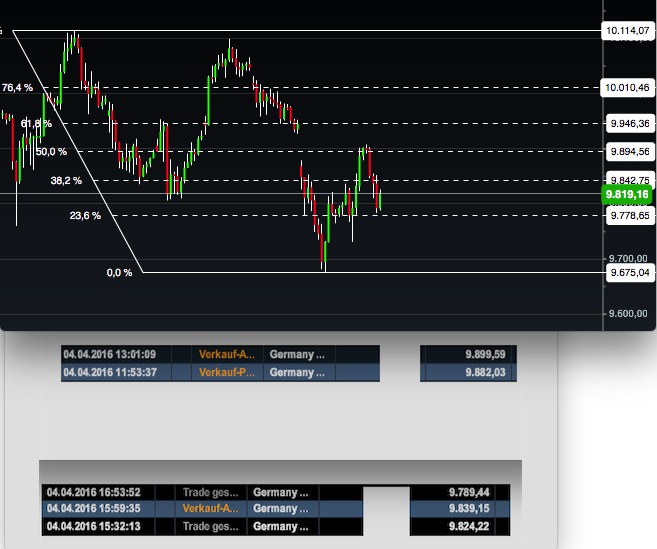This screenshot has width=657, height=549.
Task: Click the 9.778,65 price label
Action: coord(630,215)
